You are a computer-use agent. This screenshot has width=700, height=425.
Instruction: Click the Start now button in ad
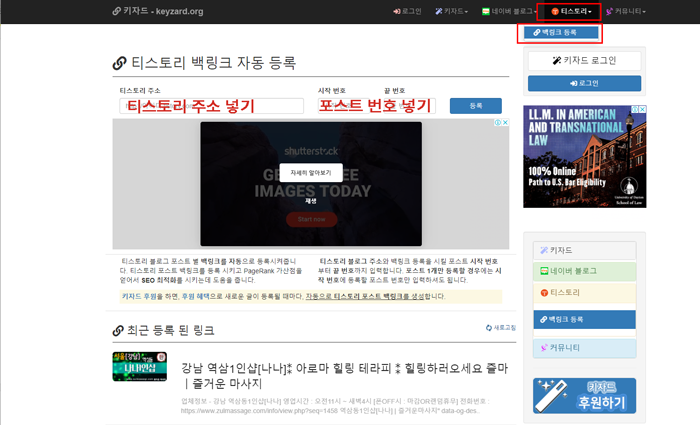coord(311,219)
